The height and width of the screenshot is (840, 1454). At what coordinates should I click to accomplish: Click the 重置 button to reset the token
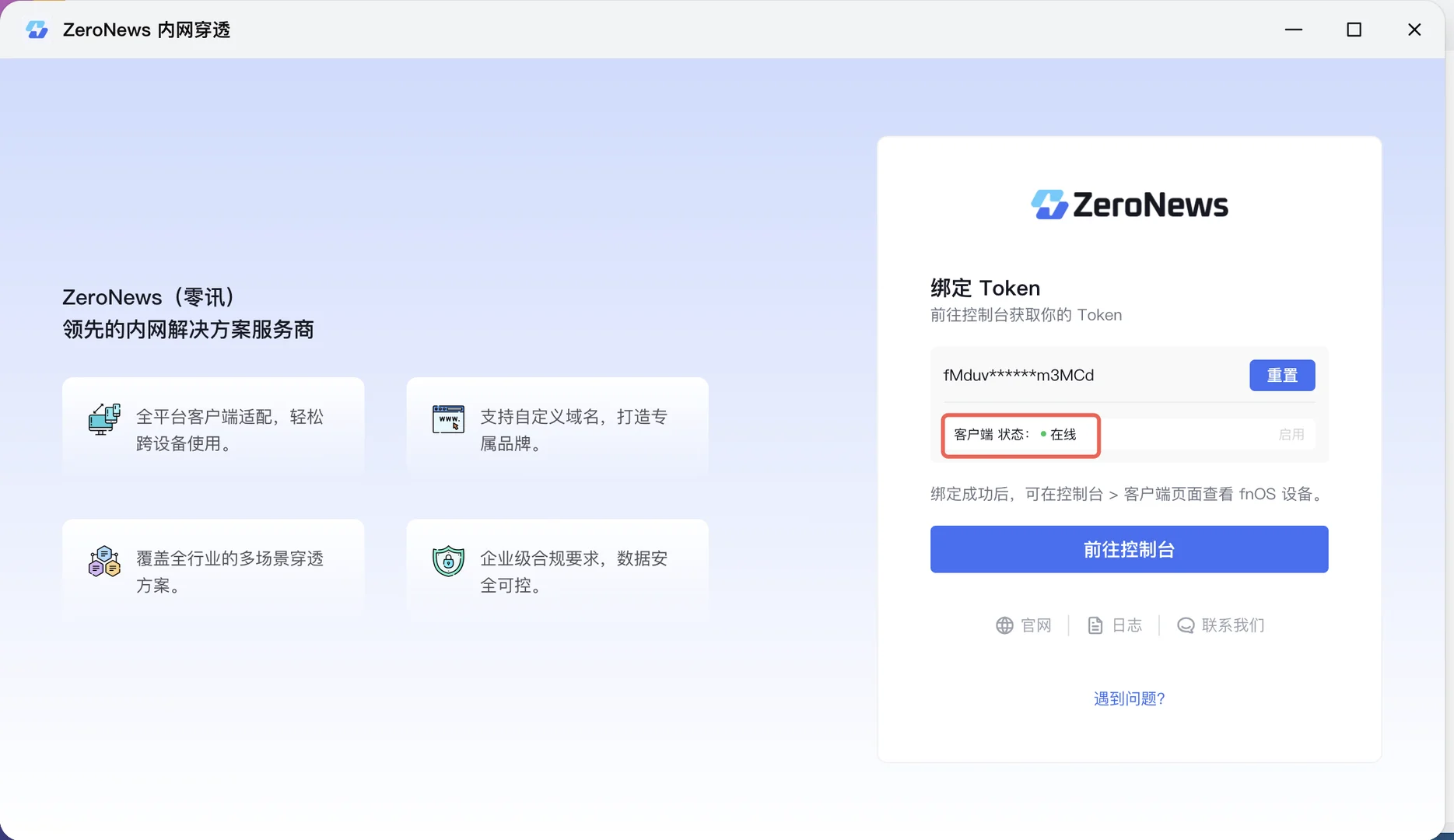click(1282, 375)
